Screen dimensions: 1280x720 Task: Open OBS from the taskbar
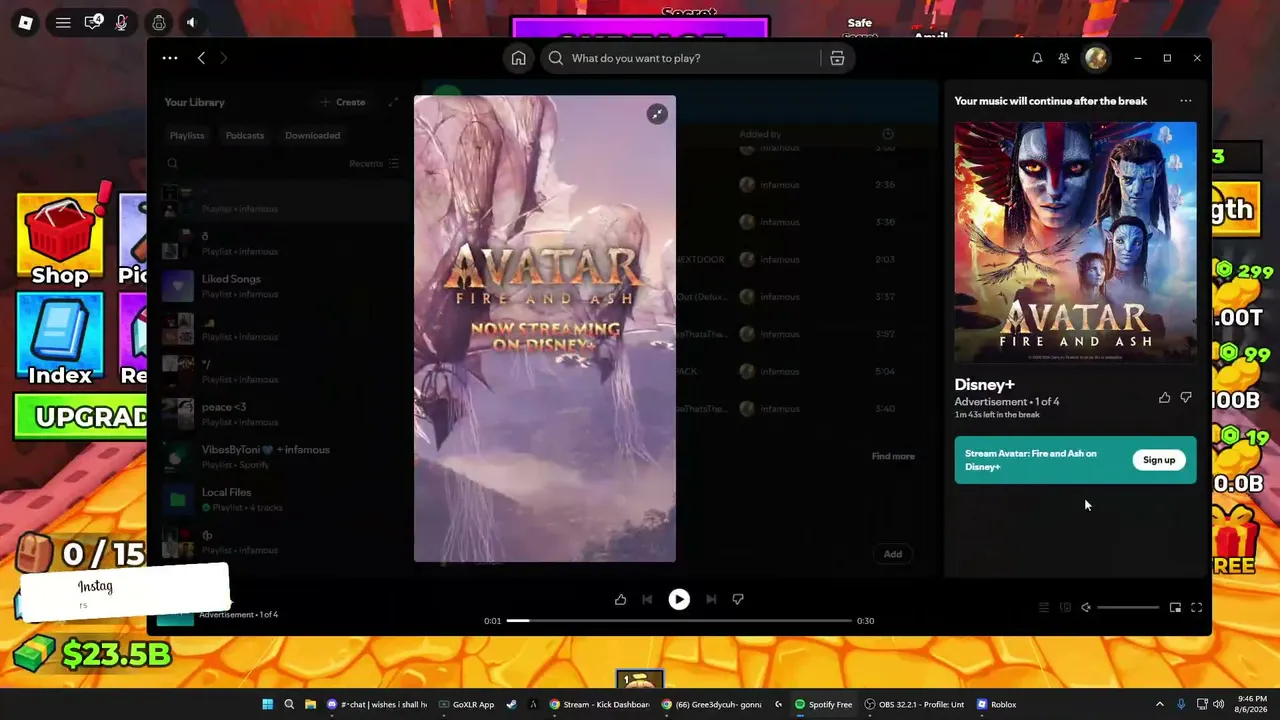(916, 704)
